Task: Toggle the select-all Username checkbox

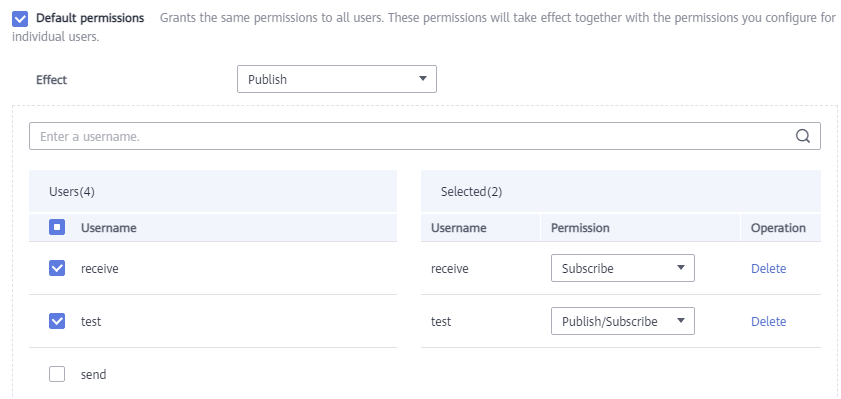Action: (57, 227)
